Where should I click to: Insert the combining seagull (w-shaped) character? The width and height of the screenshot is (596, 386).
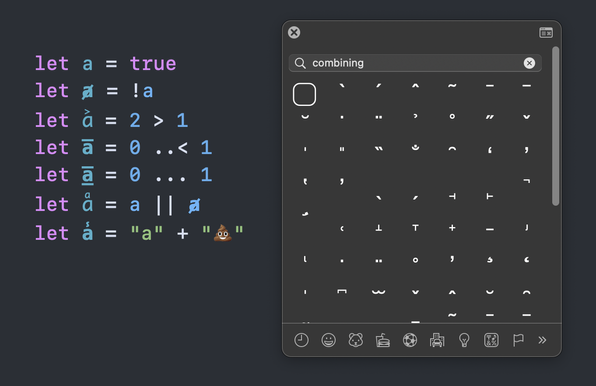(379, 292)
